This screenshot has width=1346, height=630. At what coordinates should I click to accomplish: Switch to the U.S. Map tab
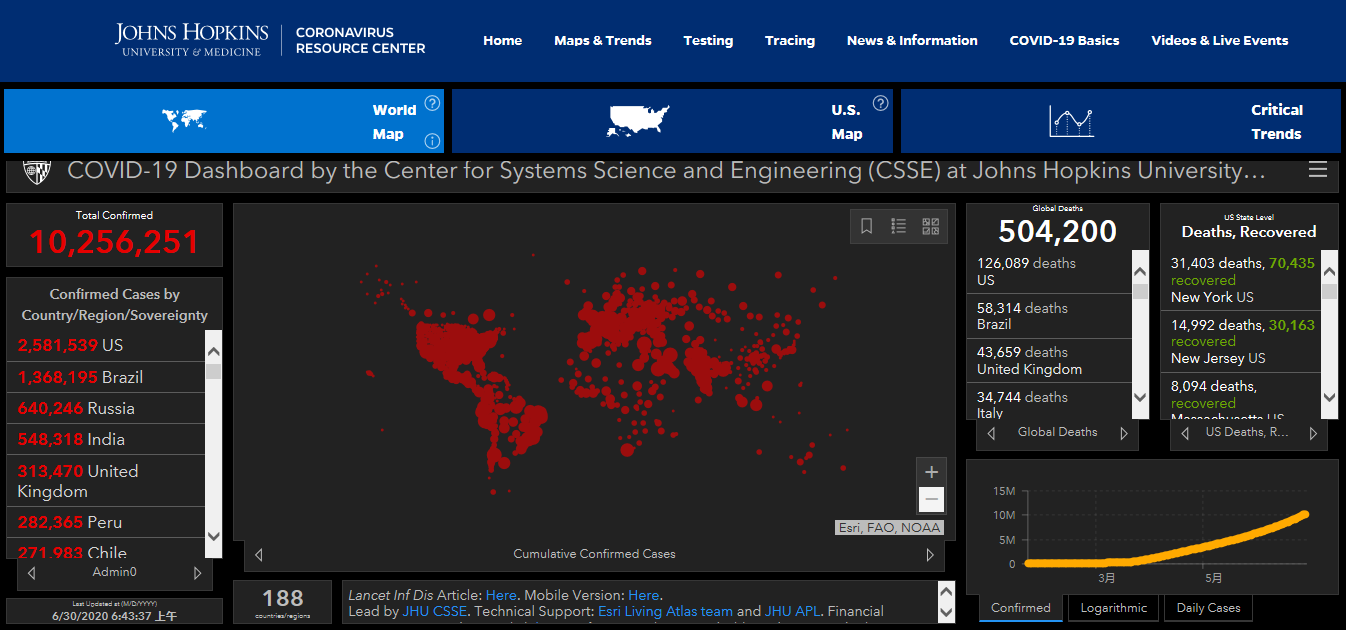click(x=672, y=121)
